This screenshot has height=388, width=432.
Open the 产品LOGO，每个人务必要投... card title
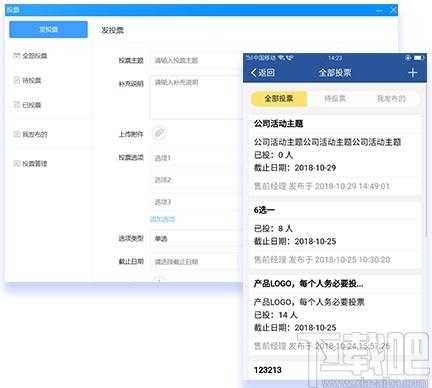(308, 284)
